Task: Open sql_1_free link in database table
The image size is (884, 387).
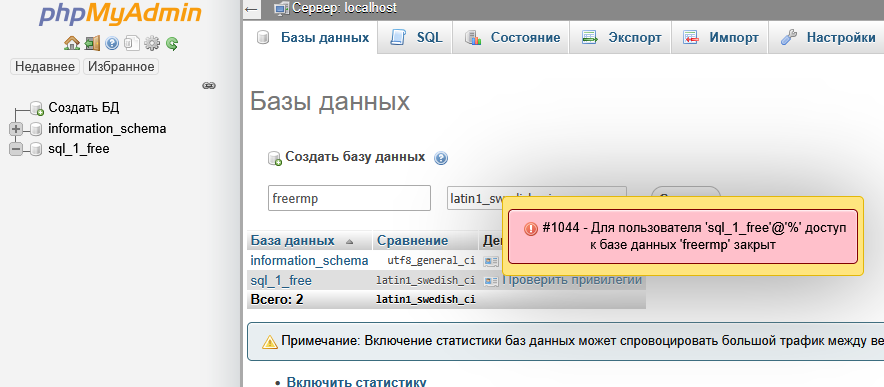Action: [281, 281]
